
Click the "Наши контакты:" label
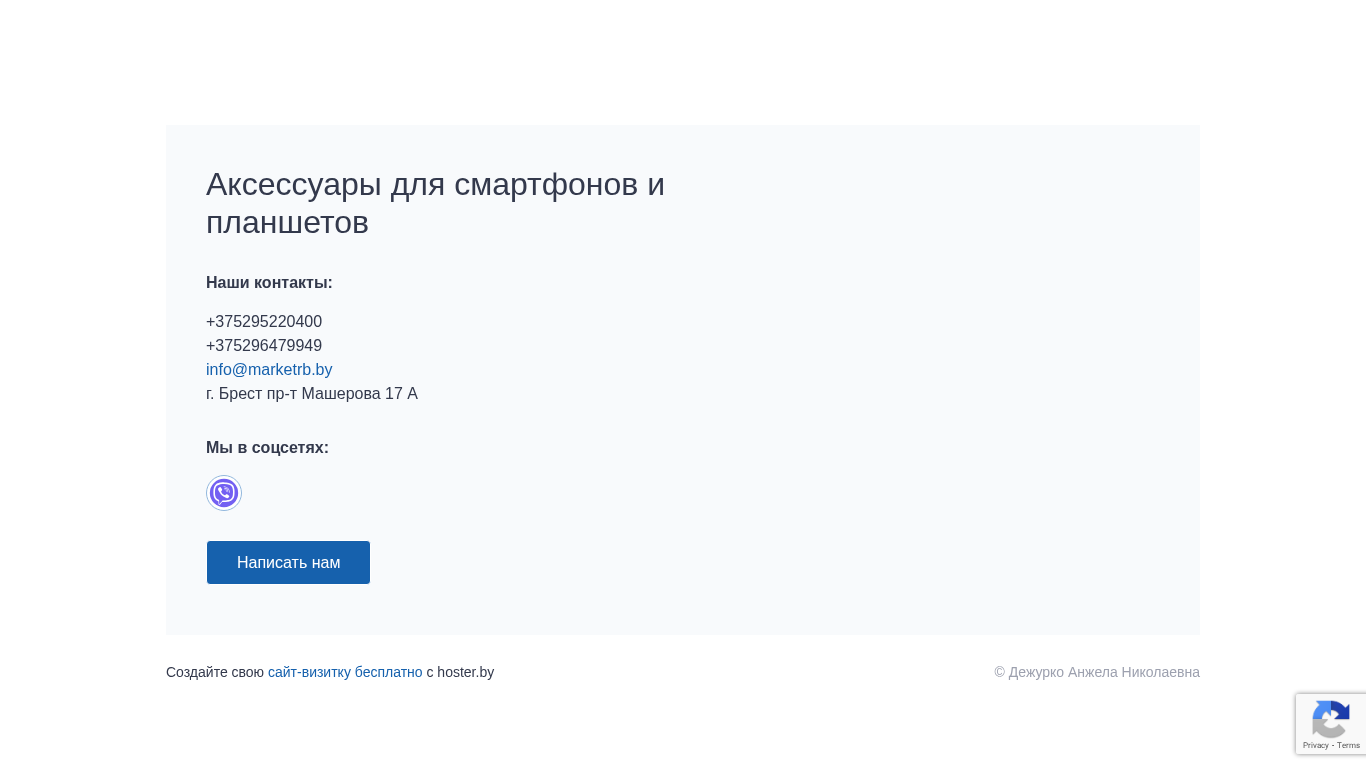coord(269,283)
